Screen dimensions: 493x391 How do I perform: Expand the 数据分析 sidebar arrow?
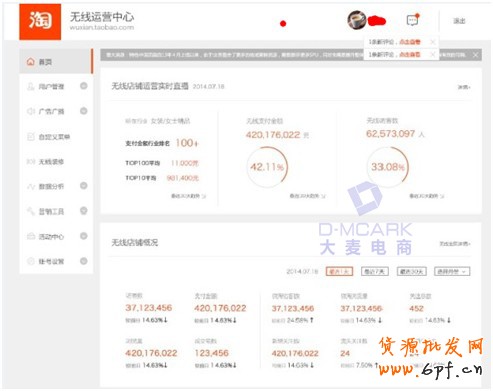[x=84, y=186]
